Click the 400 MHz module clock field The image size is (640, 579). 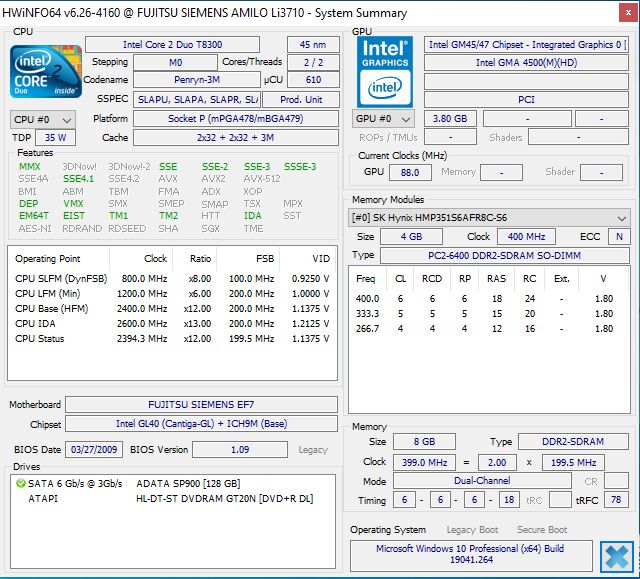tap(526, 237)
